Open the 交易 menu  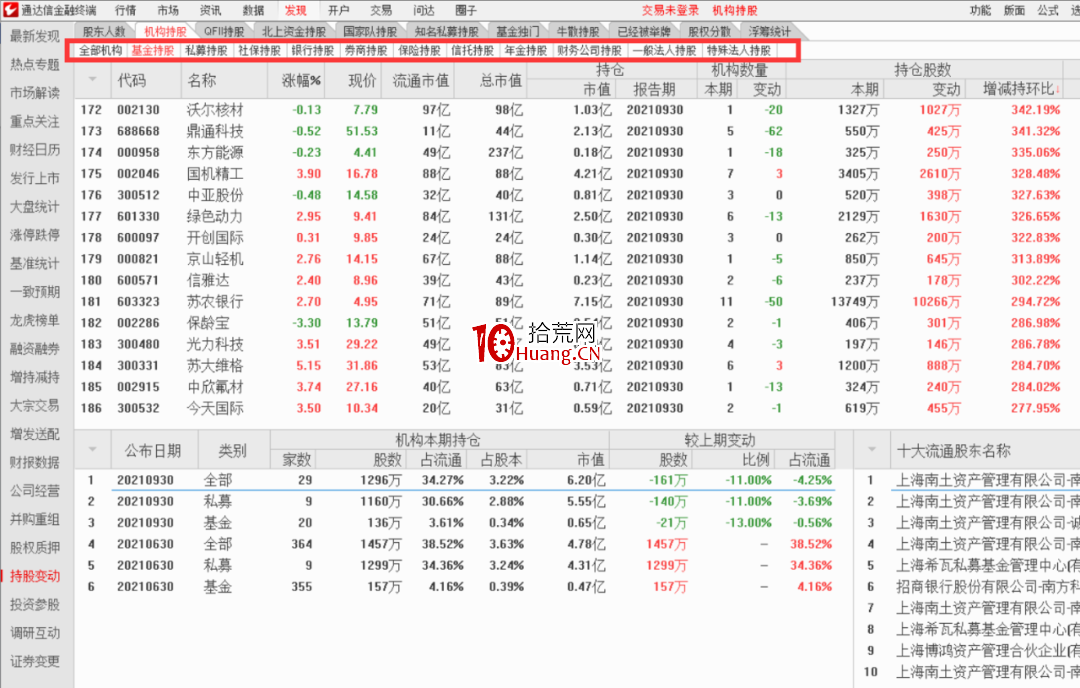click(381, 10)
